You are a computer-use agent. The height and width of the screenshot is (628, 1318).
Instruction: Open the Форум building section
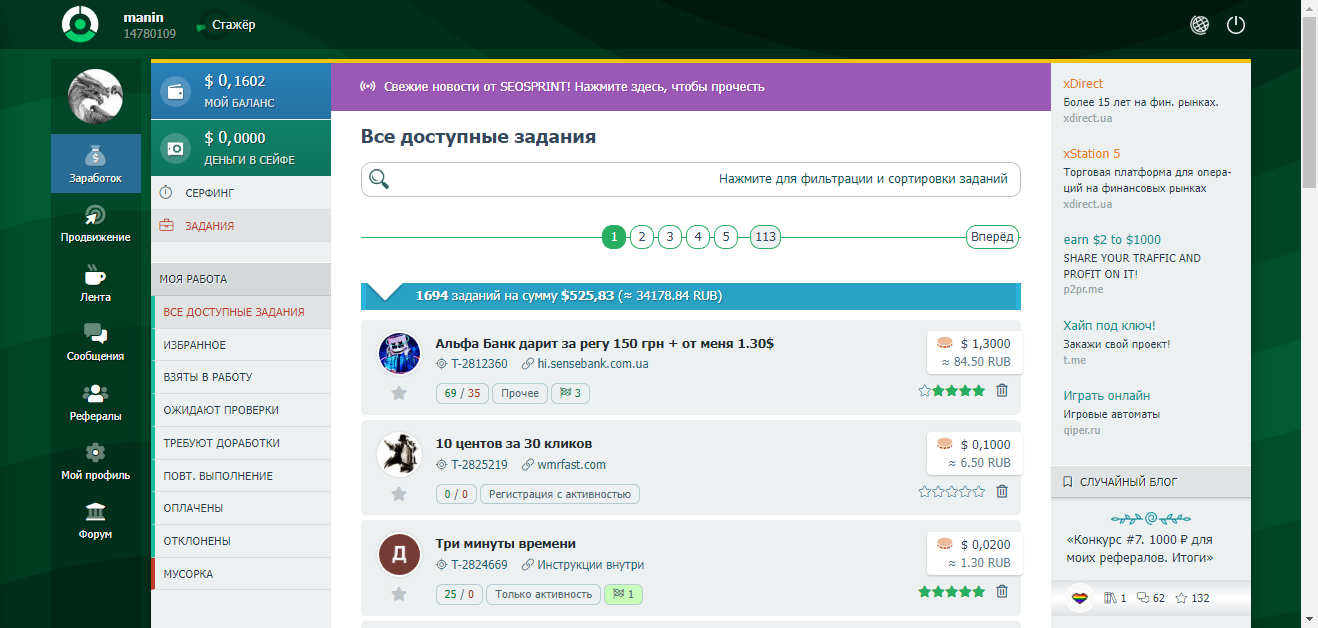coord(96,520)
